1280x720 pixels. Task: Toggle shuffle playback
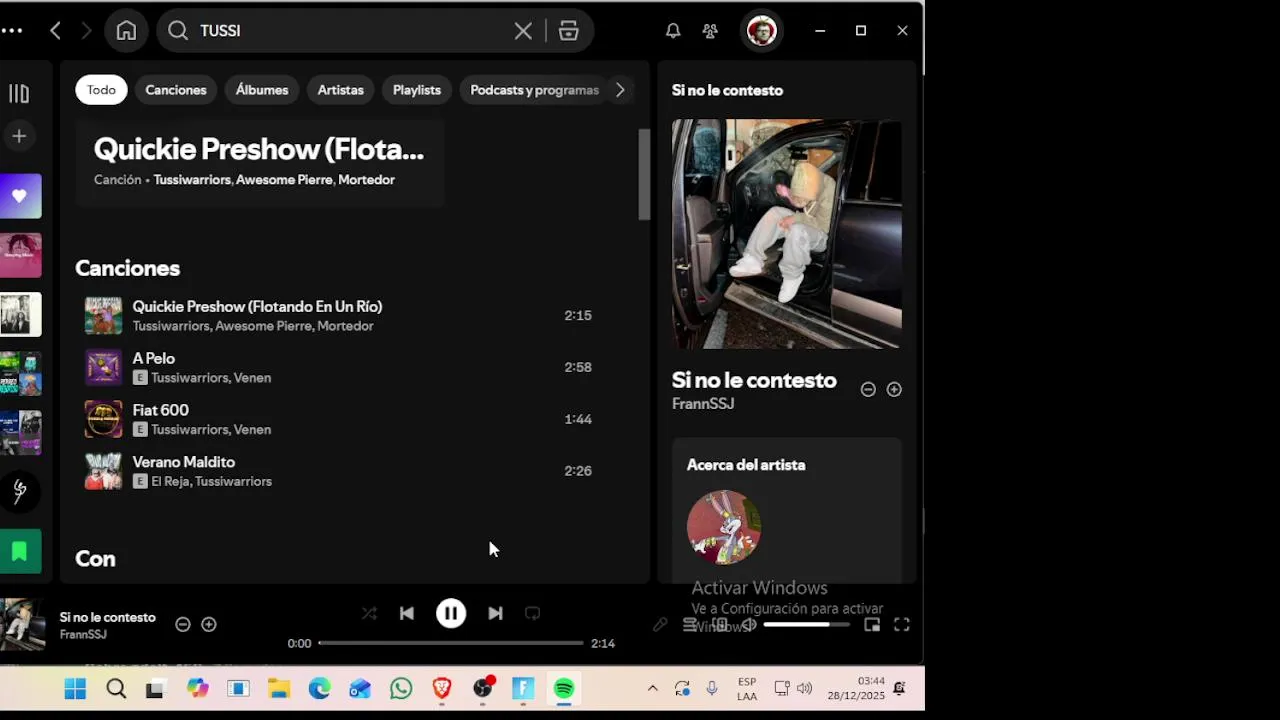[369, 614]
